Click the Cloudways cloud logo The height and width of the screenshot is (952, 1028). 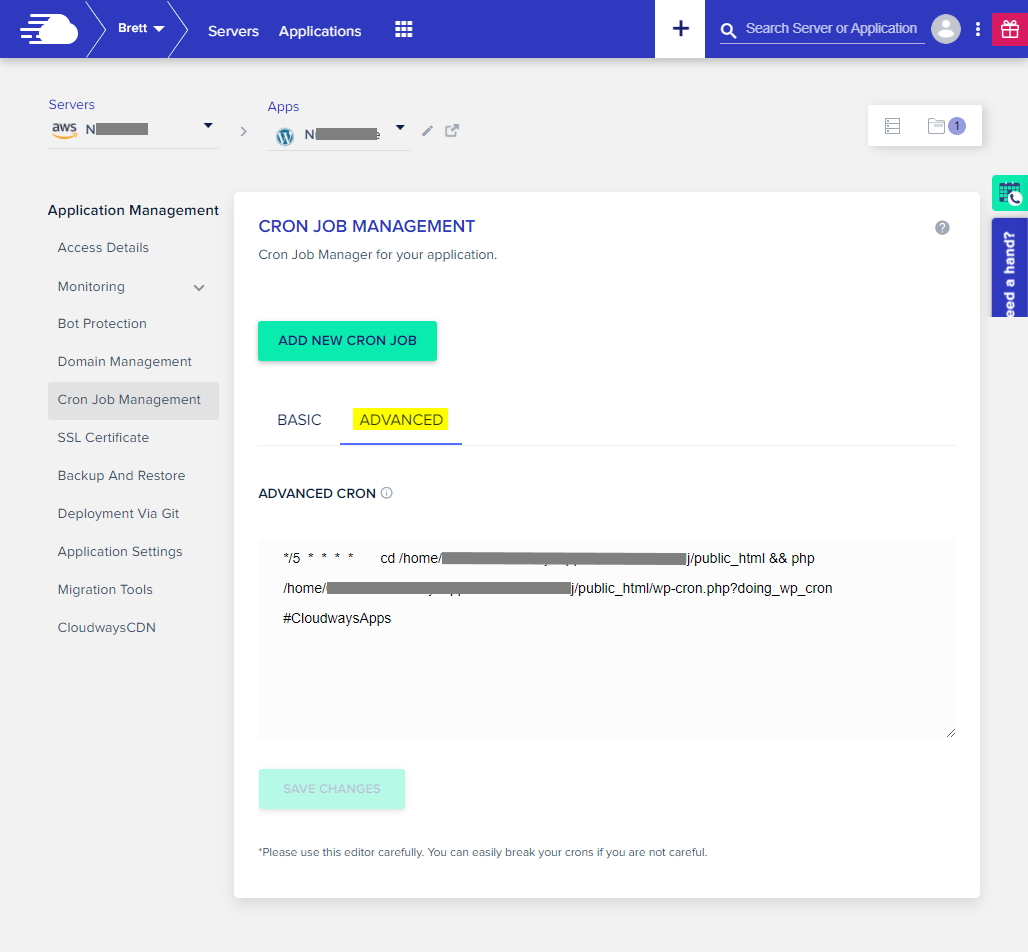coord(49,30)
